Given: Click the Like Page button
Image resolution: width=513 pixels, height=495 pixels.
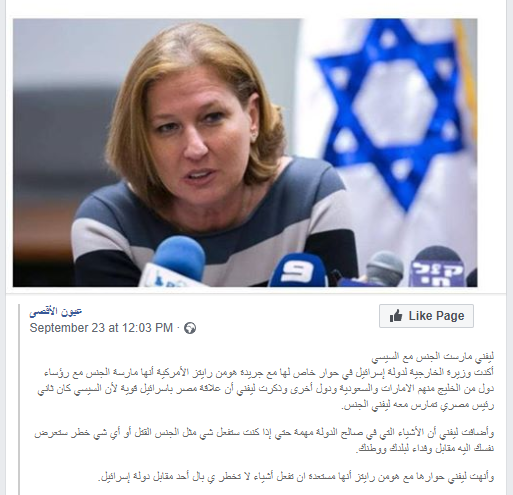Looking at the screenshot, I should pos(426,316).
